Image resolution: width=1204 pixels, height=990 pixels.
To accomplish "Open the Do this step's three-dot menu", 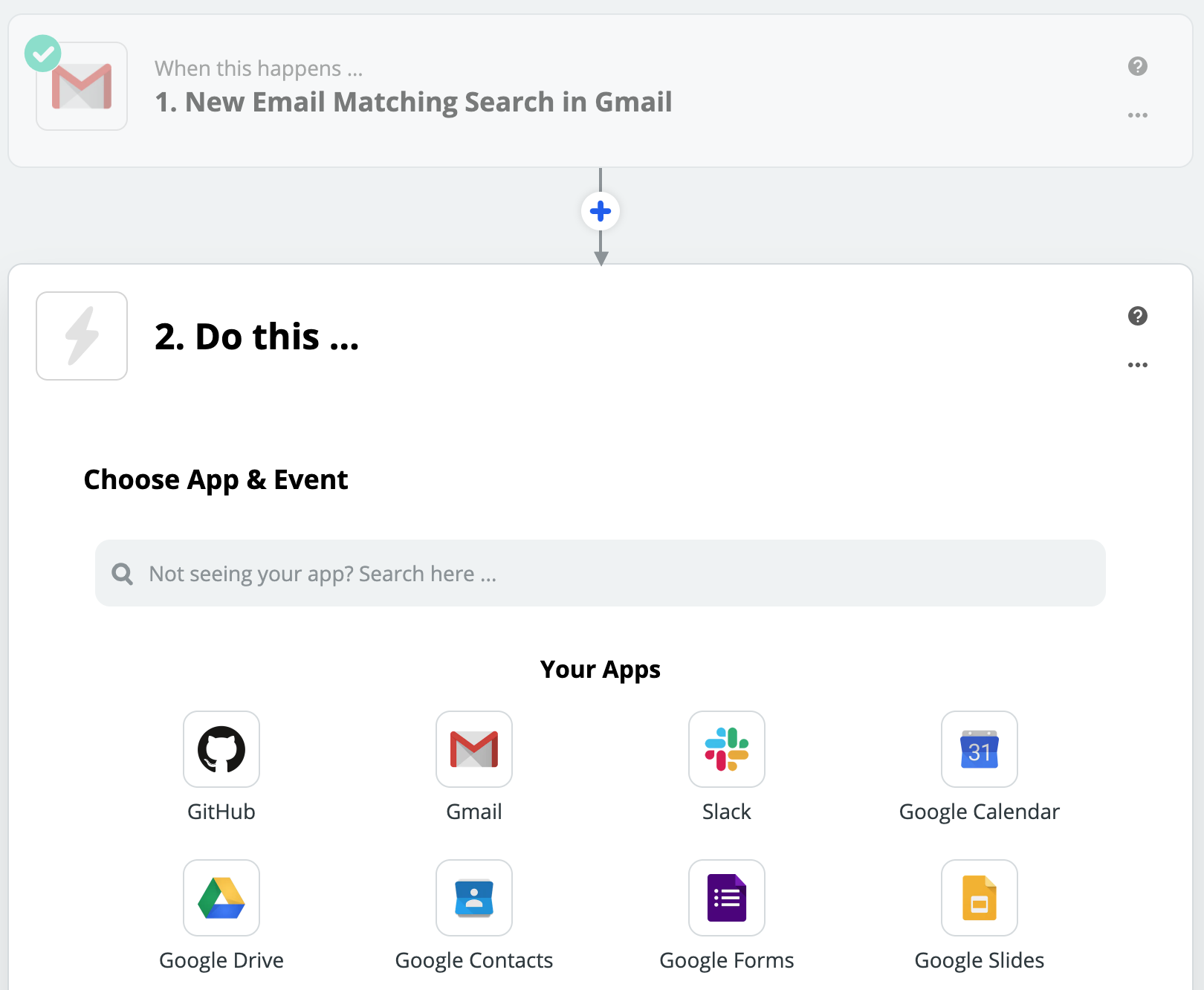I will (1138, 365).
